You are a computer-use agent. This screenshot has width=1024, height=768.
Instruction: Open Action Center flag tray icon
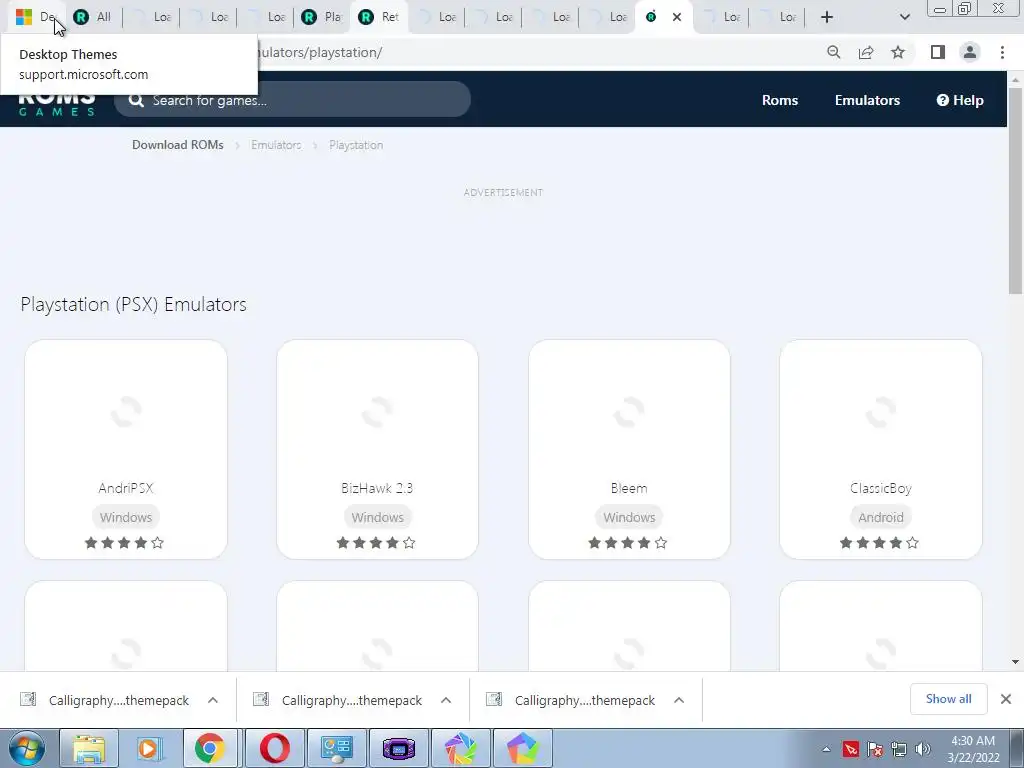click(x=874, y=749)
